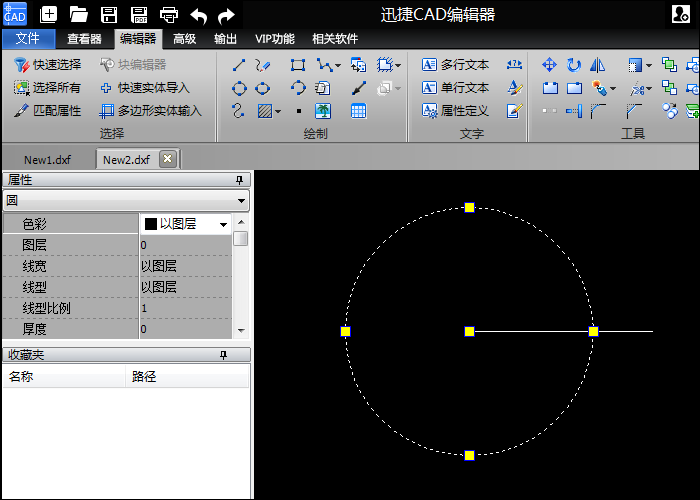Select the Circle drawing tool
Image resolution: width=700 pixels, height=500 pixels.
(x=239, y=88)
